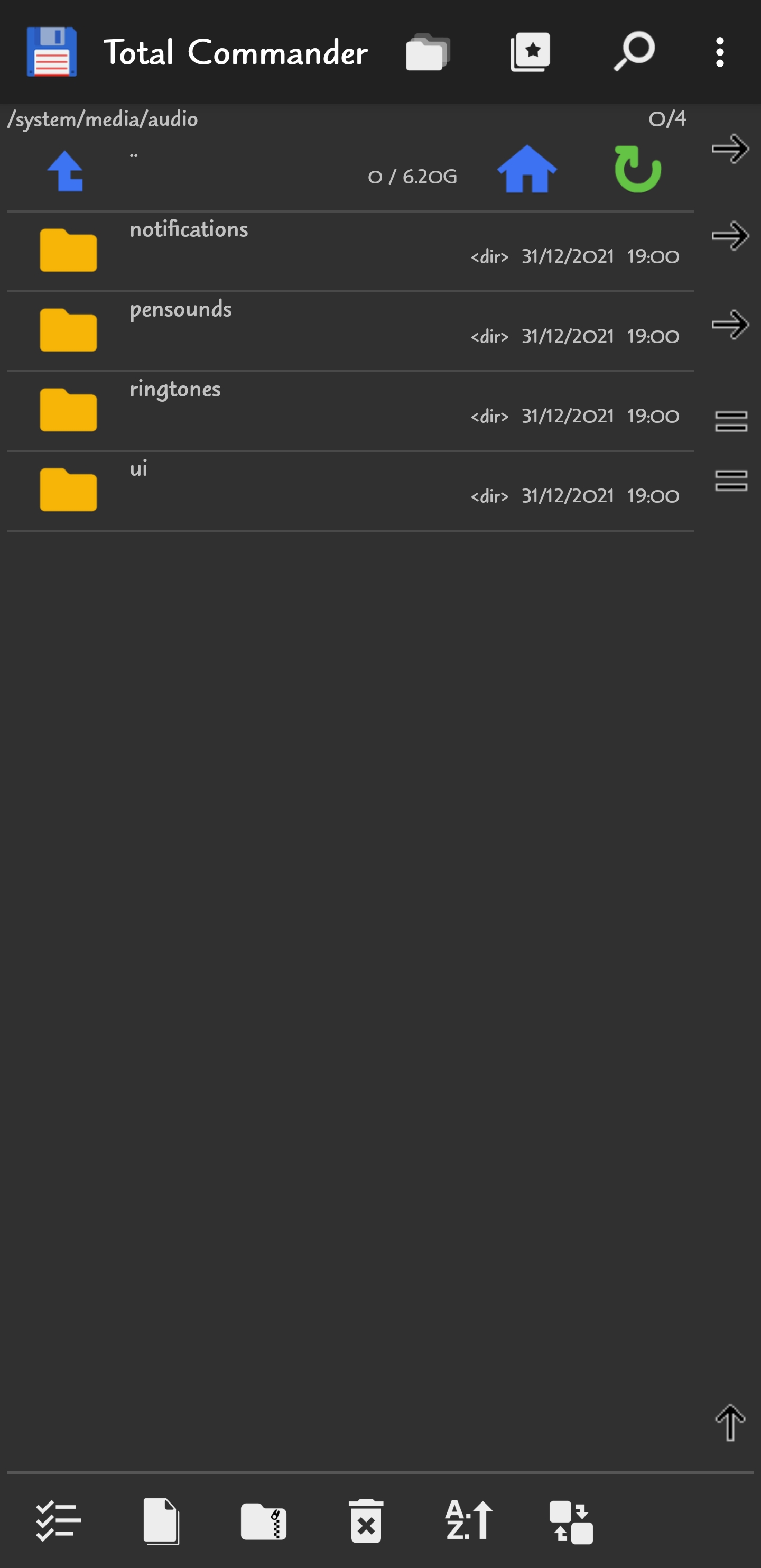Go to home folder icon
The width and height of the screenshot is (761, 1568).
527,169
